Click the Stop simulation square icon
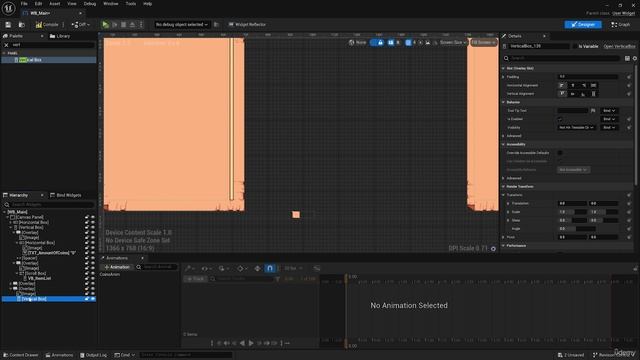 [x=124, y=24]
